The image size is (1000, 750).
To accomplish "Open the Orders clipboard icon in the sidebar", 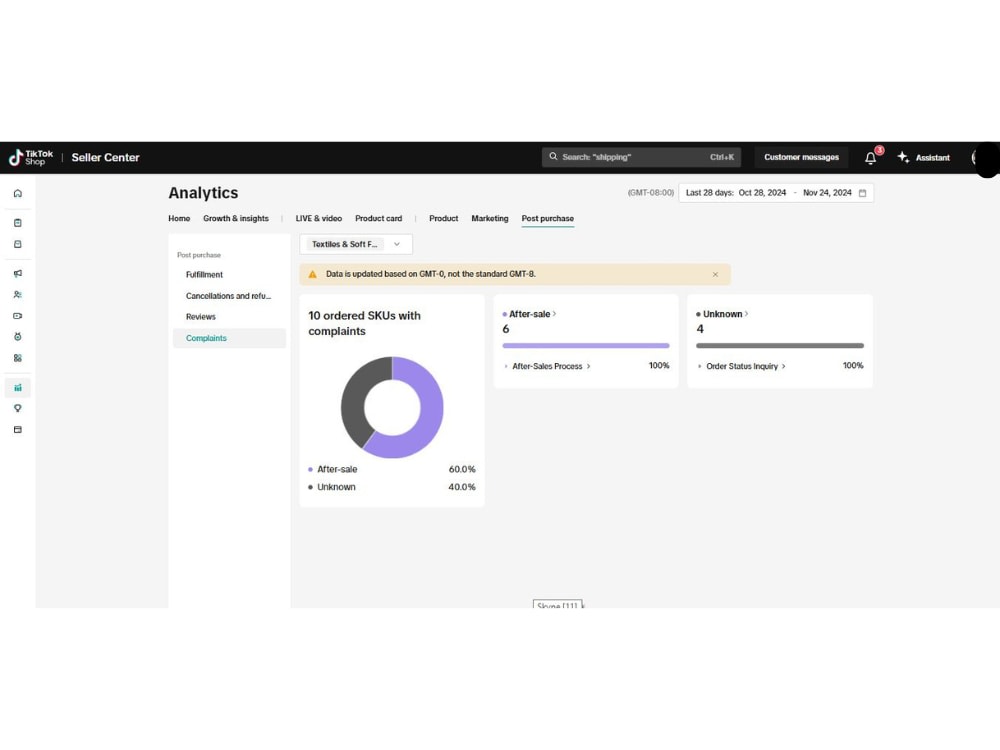I will pyautogui.click(x=18, y=223).
